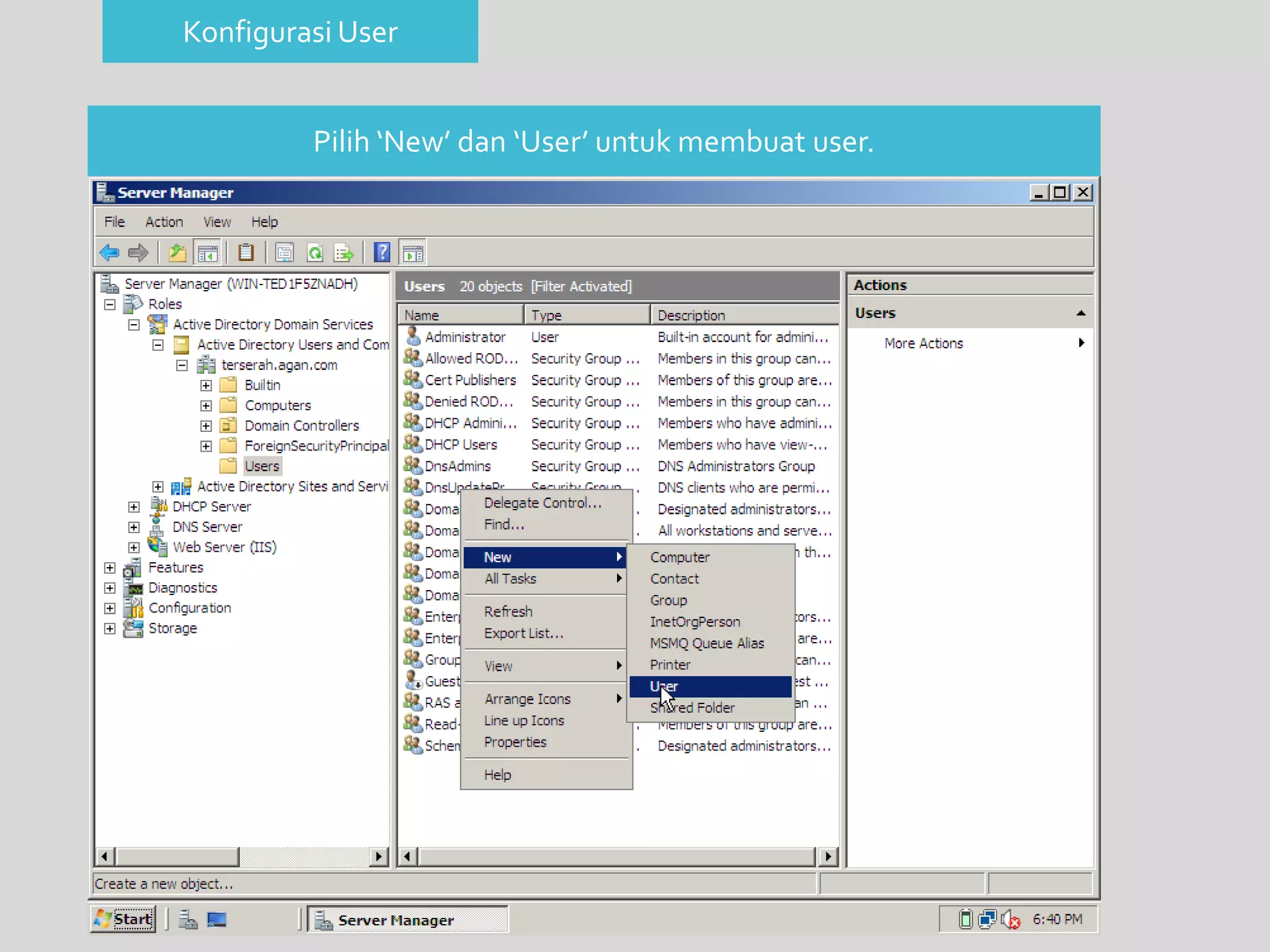Click the network icon in system tray
This screenshot has width=1270, height=952.
987,919
